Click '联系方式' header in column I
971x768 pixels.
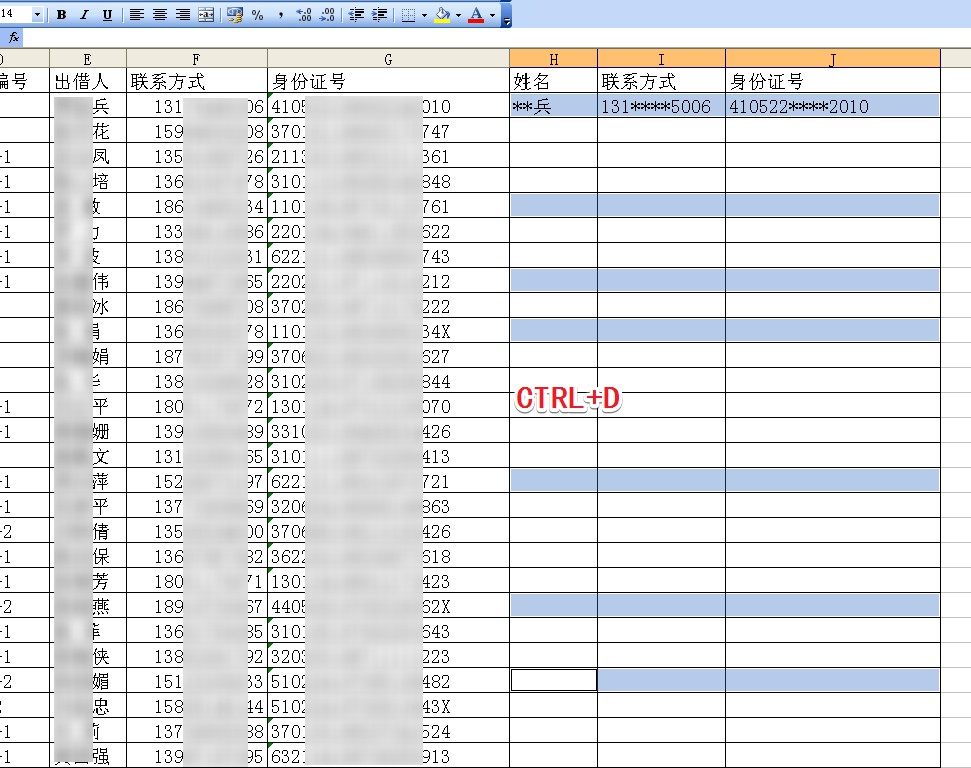(x=661, y=81)
